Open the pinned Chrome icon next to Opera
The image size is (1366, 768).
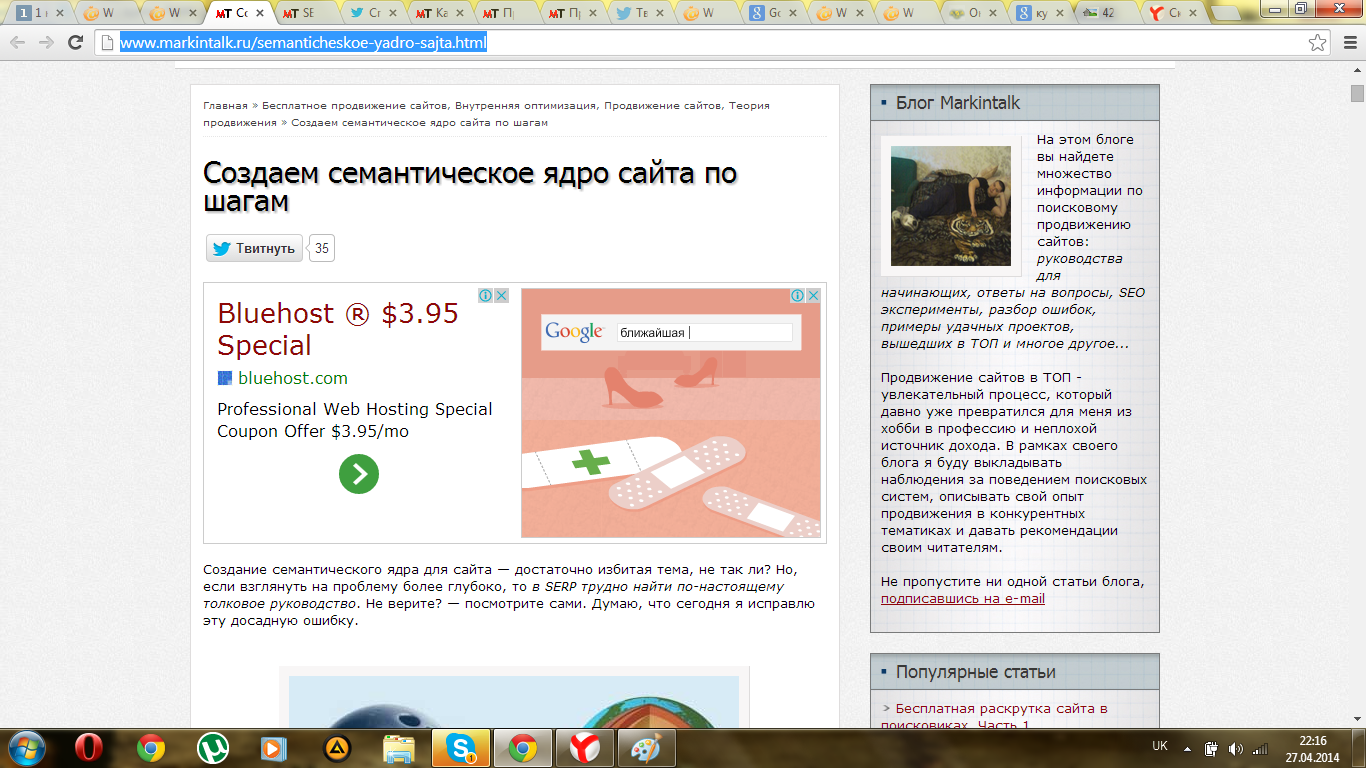(x=151, y=747)
